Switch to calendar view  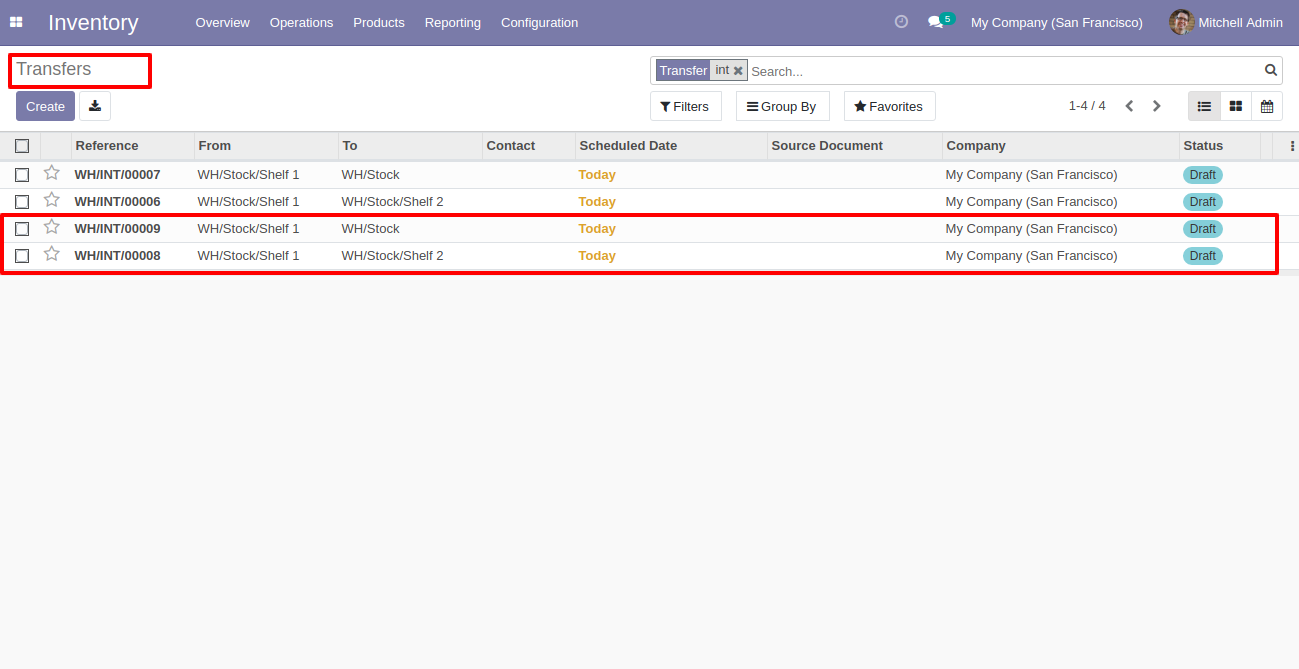pos(1267,106)
